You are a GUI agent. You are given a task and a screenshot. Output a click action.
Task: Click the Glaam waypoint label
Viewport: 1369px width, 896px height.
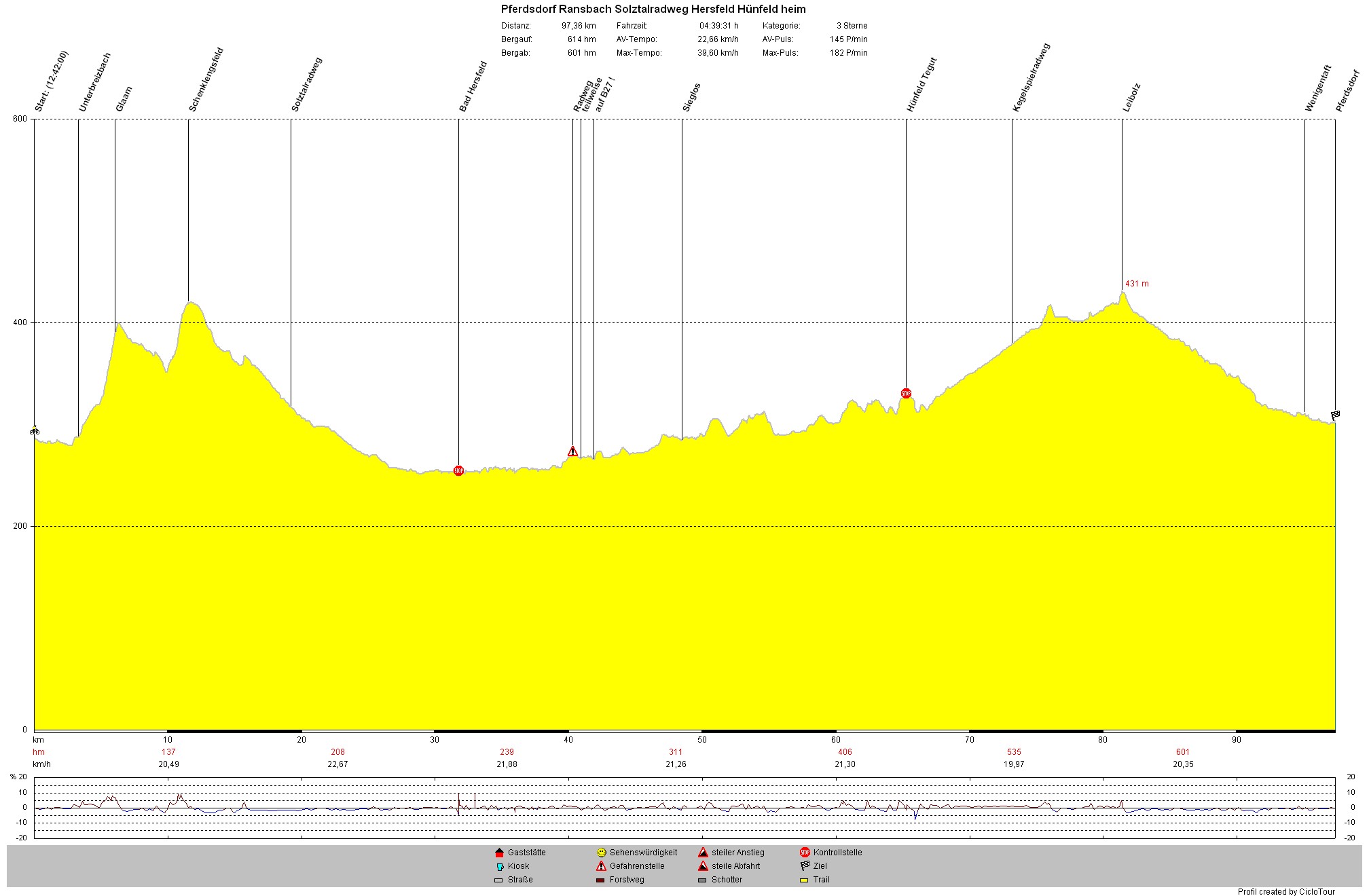click(x=124, y=99)
